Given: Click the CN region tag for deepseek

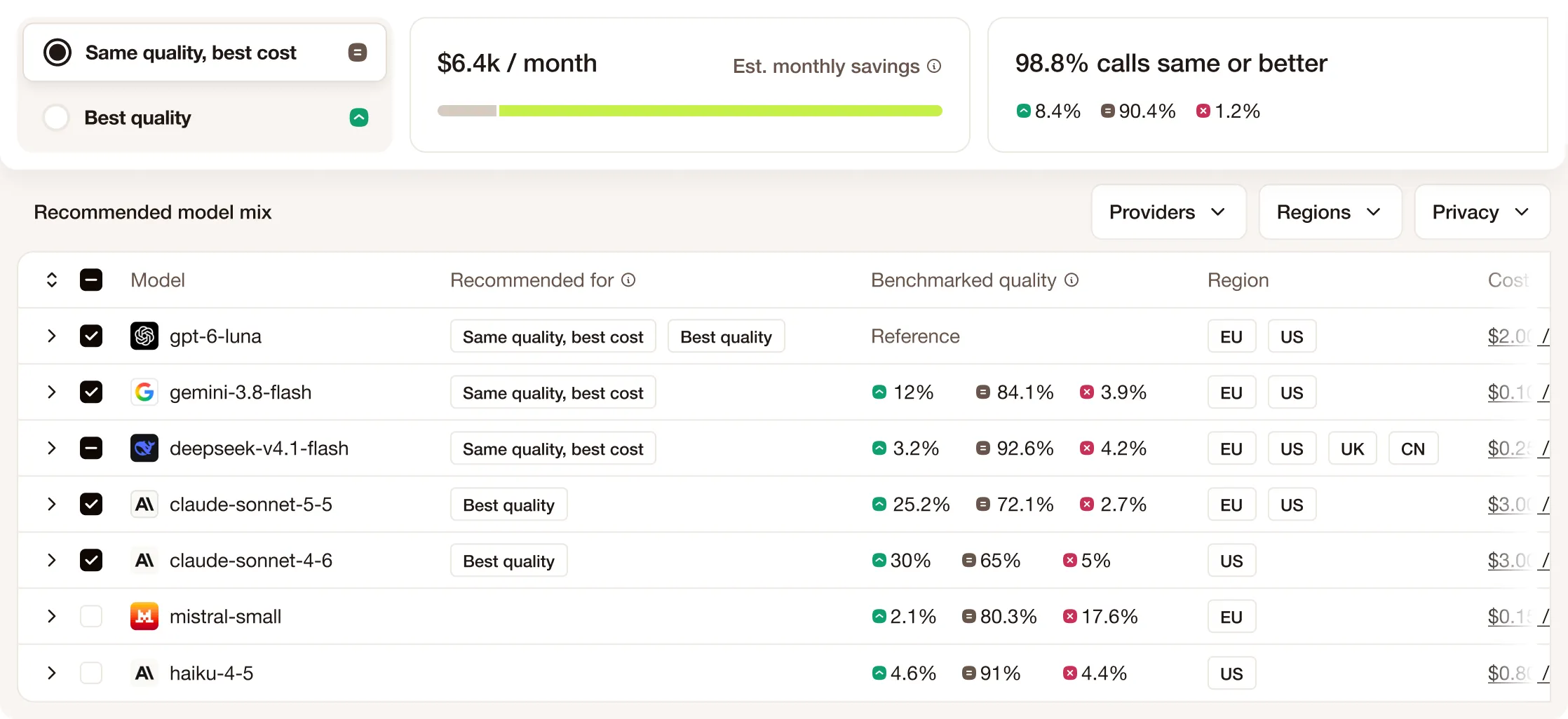Looking at the screenshot, I should (x=1413, y=449).
